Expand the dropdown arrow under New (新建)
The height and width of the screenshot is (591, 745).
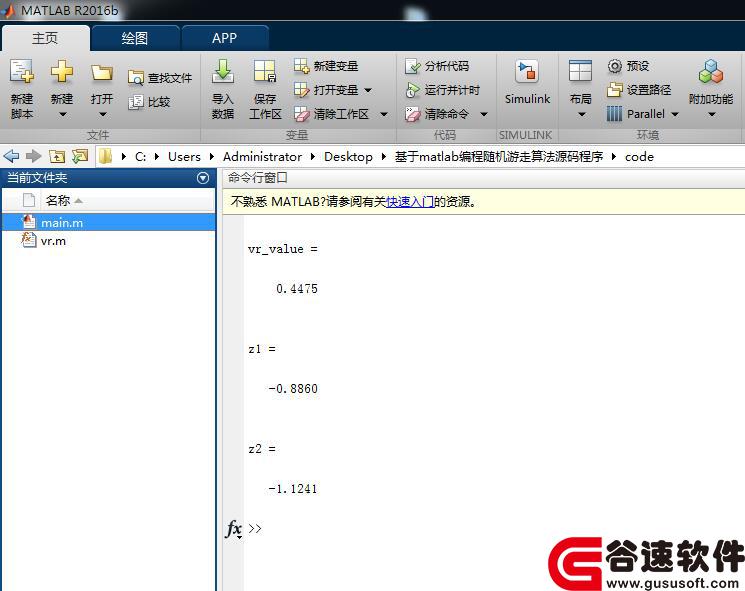pyautogui.click(x=62, y=114)
